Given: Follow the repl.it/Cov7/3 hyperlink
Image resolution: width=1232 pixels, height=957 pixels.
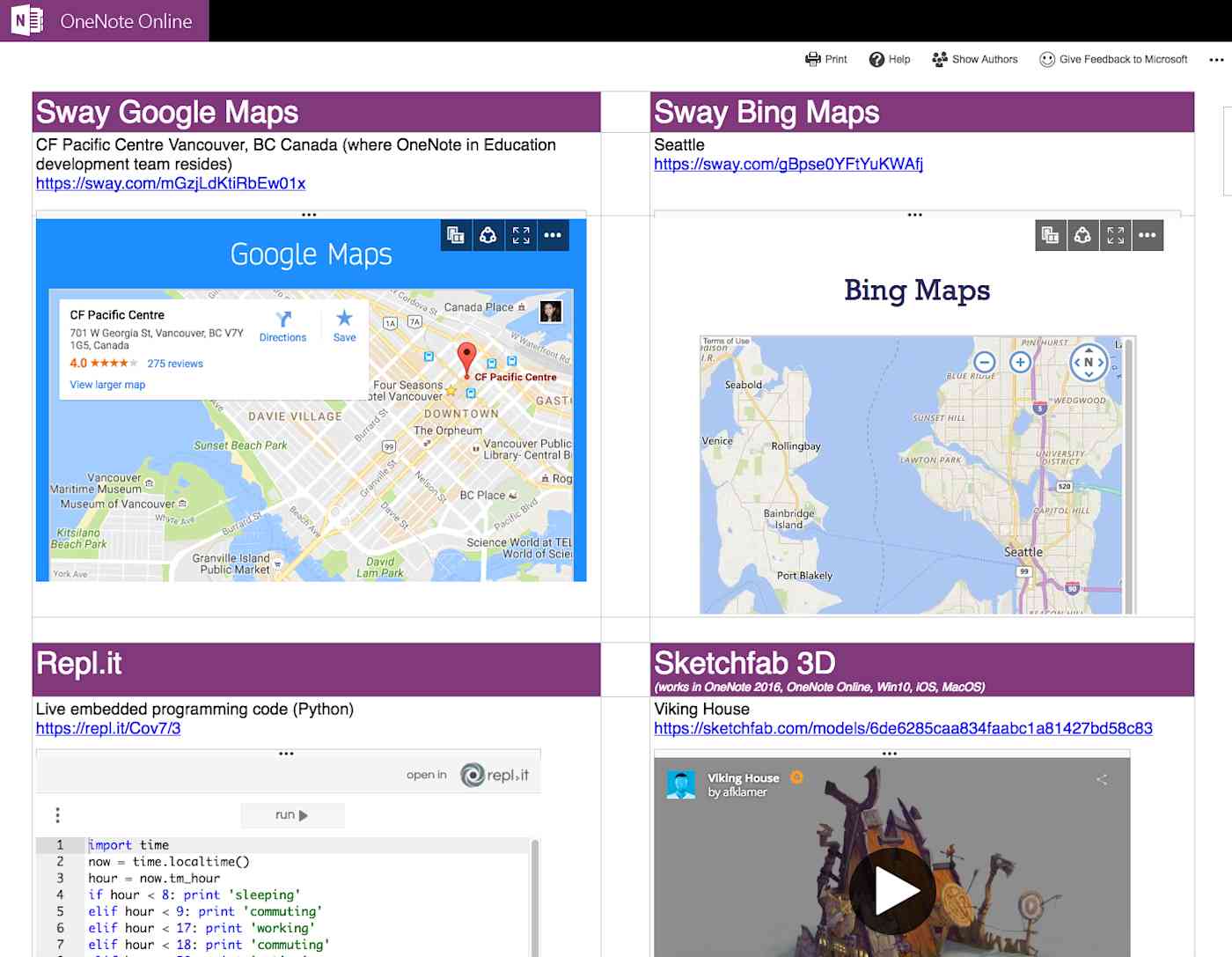Looking at the screenshot, I should pos(107,729).
